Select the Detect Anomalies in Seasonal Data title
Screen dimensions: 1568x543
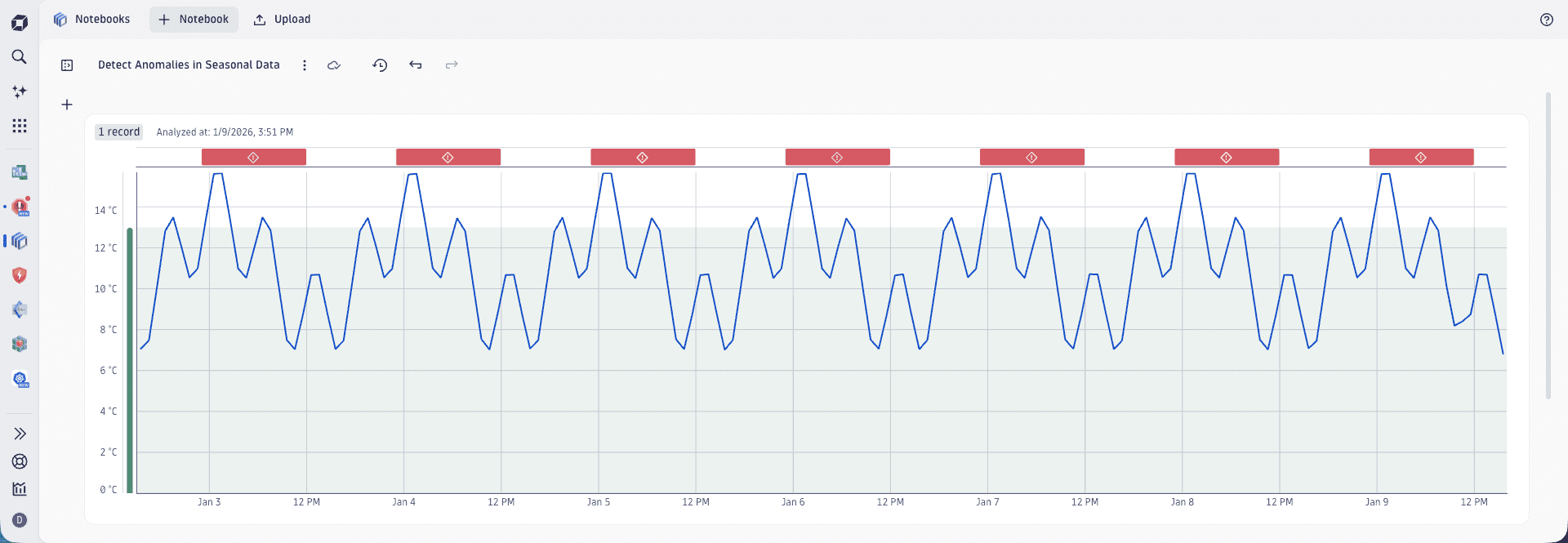tap(189, 65)
